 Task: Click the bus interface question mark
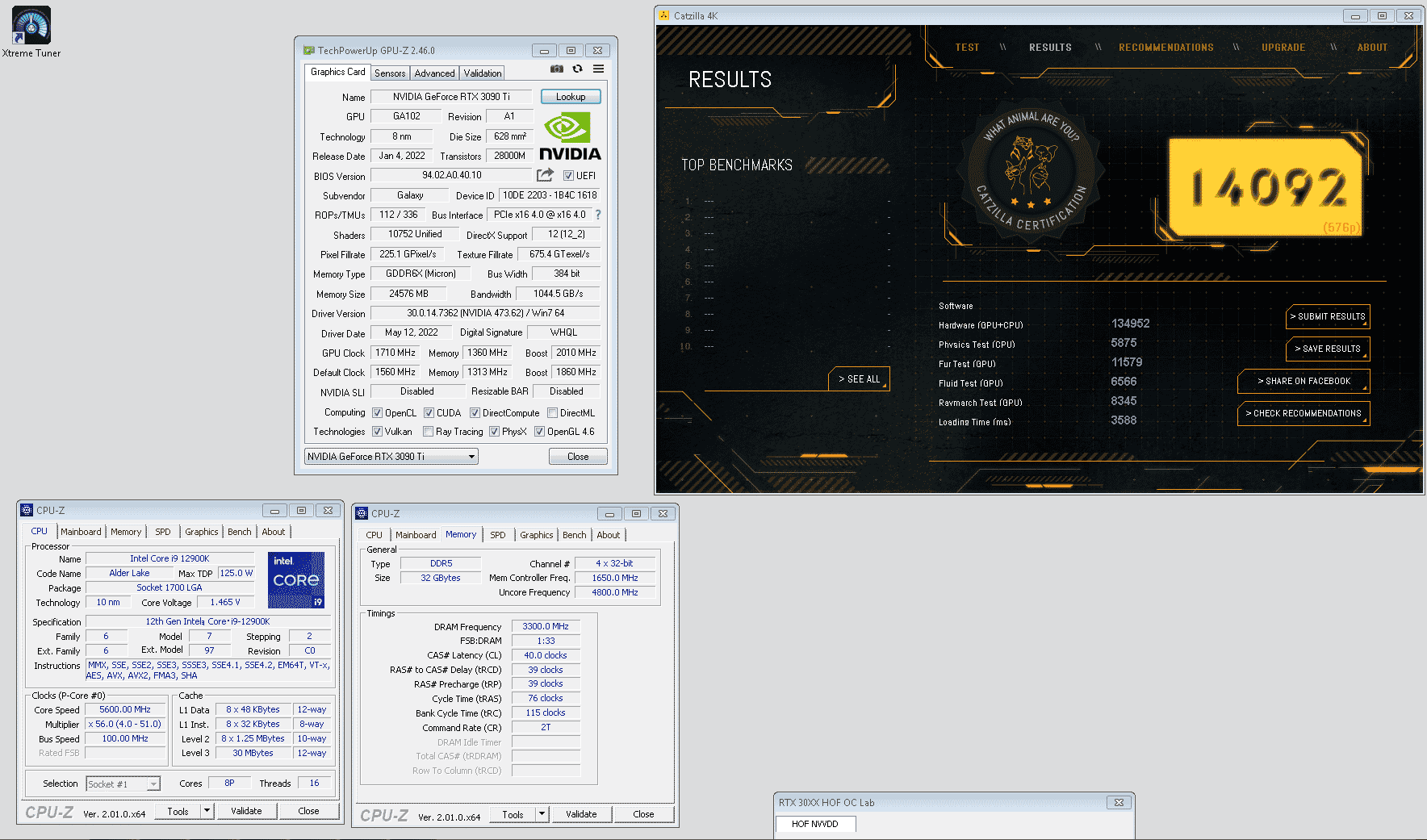pos(598,215)
